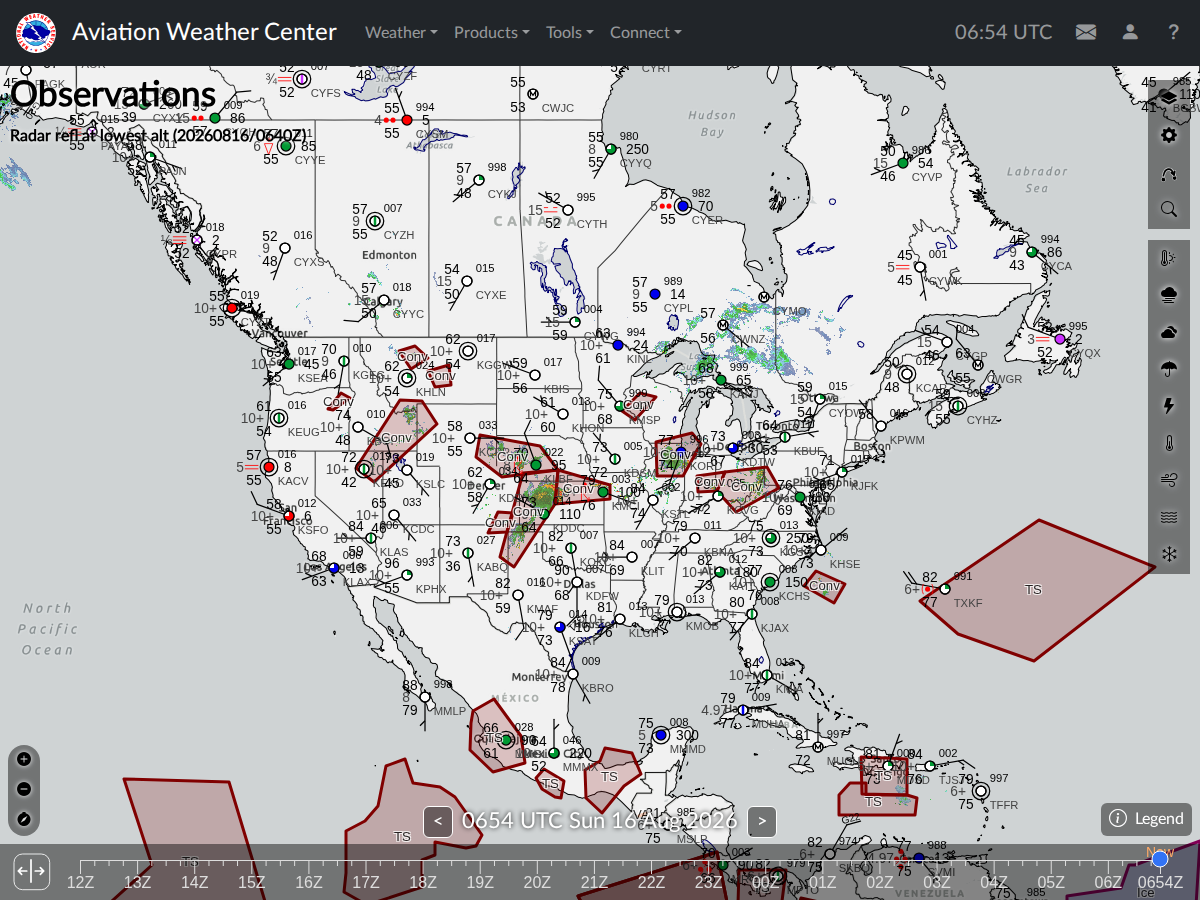Open the map layers panel
The image size is (1200, 900).
click(1168, 97)
